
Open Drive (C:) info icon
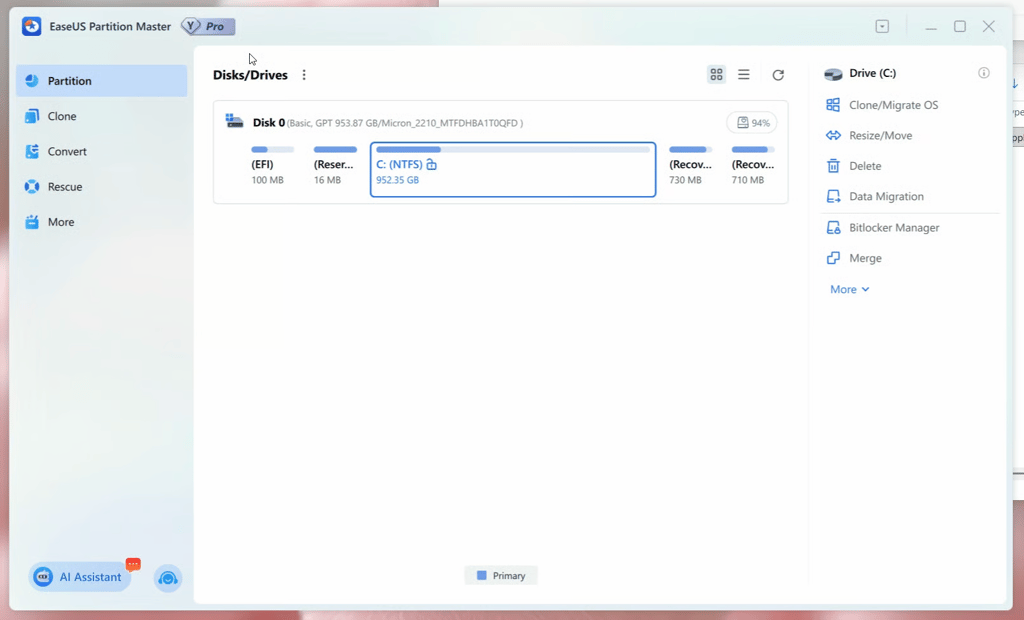tap(984, 73)
